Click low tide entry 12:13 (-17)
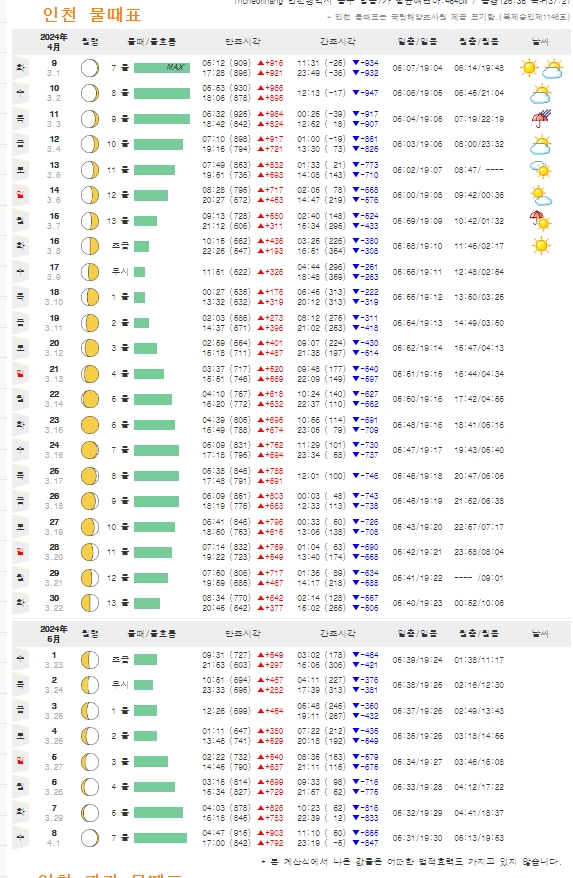573x878 pixels. 322,94
